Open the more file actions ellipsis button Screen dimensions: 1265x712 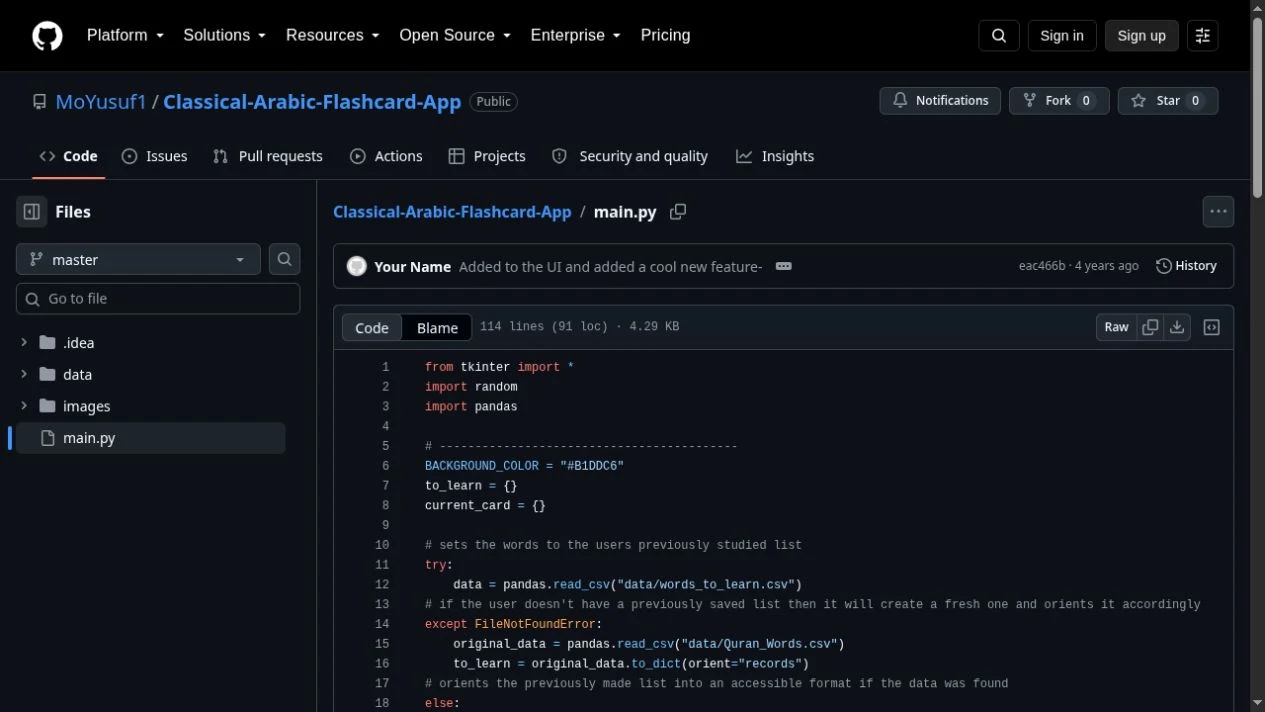click(x=1218, y=212)
